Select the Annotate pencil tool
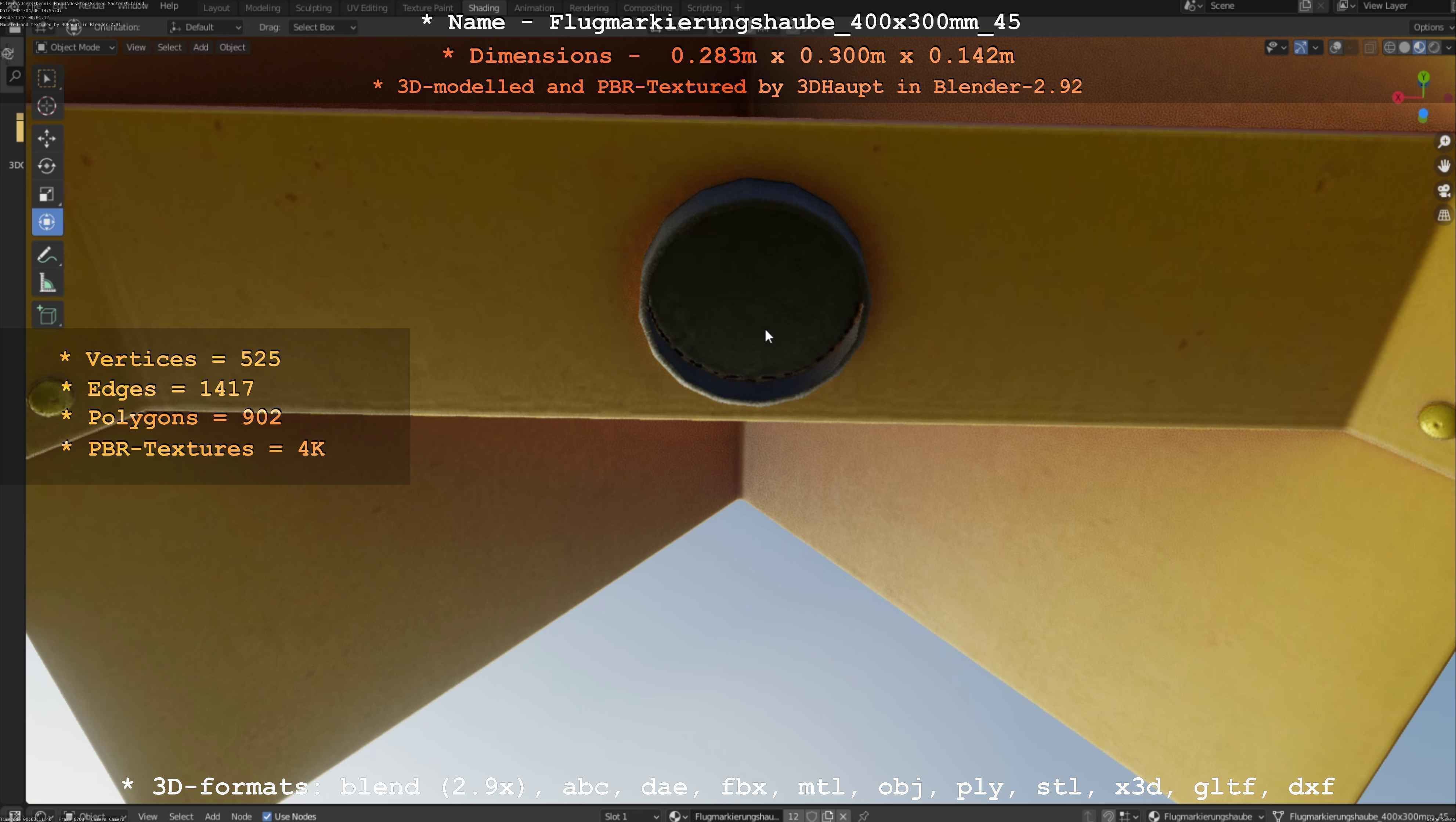Image resolution: width=1456 pixels, height=822 pixels. pos(47,256)
